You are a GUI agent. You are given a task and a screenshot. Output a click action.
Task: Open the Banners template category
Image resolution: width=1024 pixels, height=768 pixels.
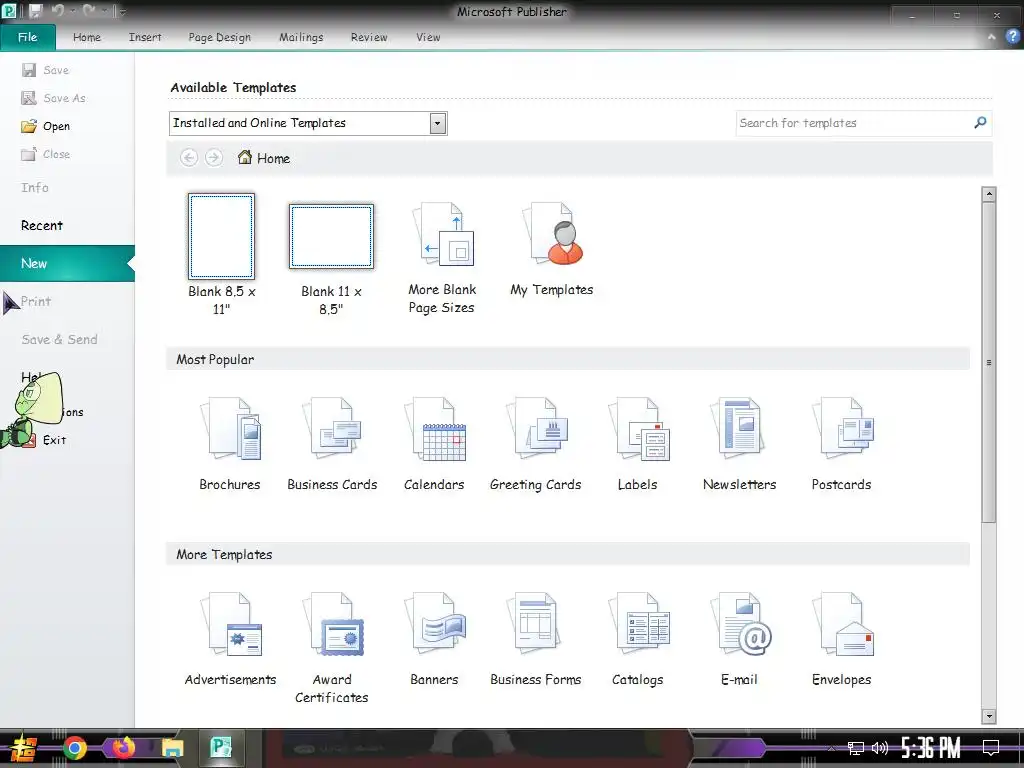pos(434,639)
